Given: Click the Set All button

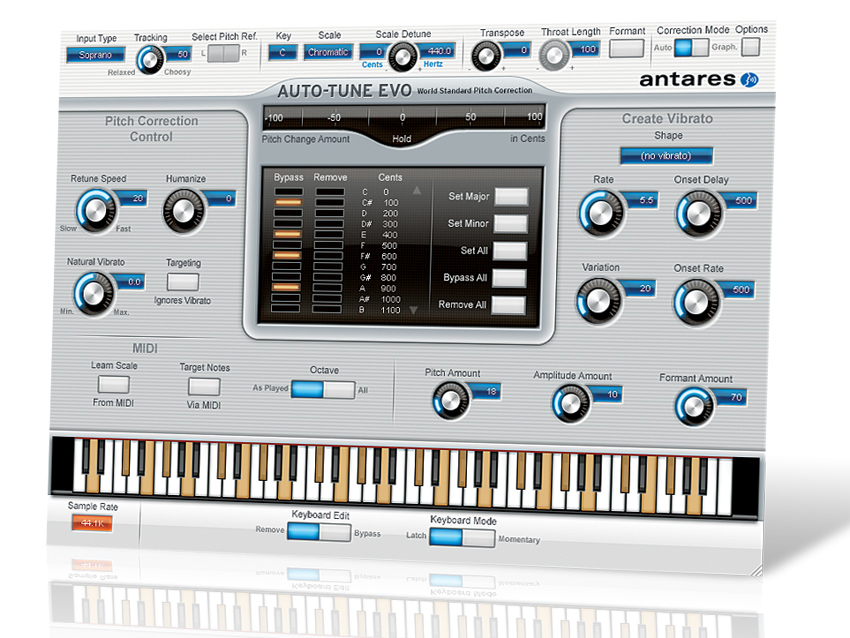Looking at the screenshot, I should coord(510,250).
